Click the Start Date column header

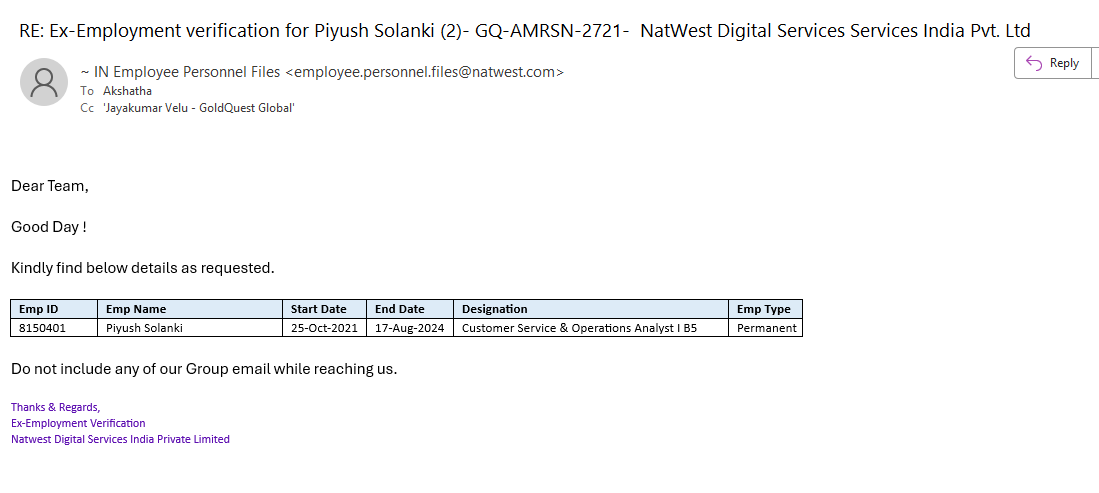point(318,309)
